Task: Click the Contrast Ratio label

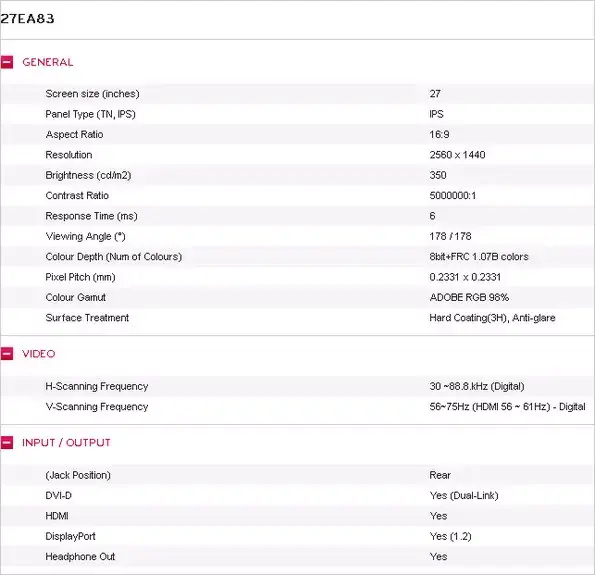Action: pos(77,195)
